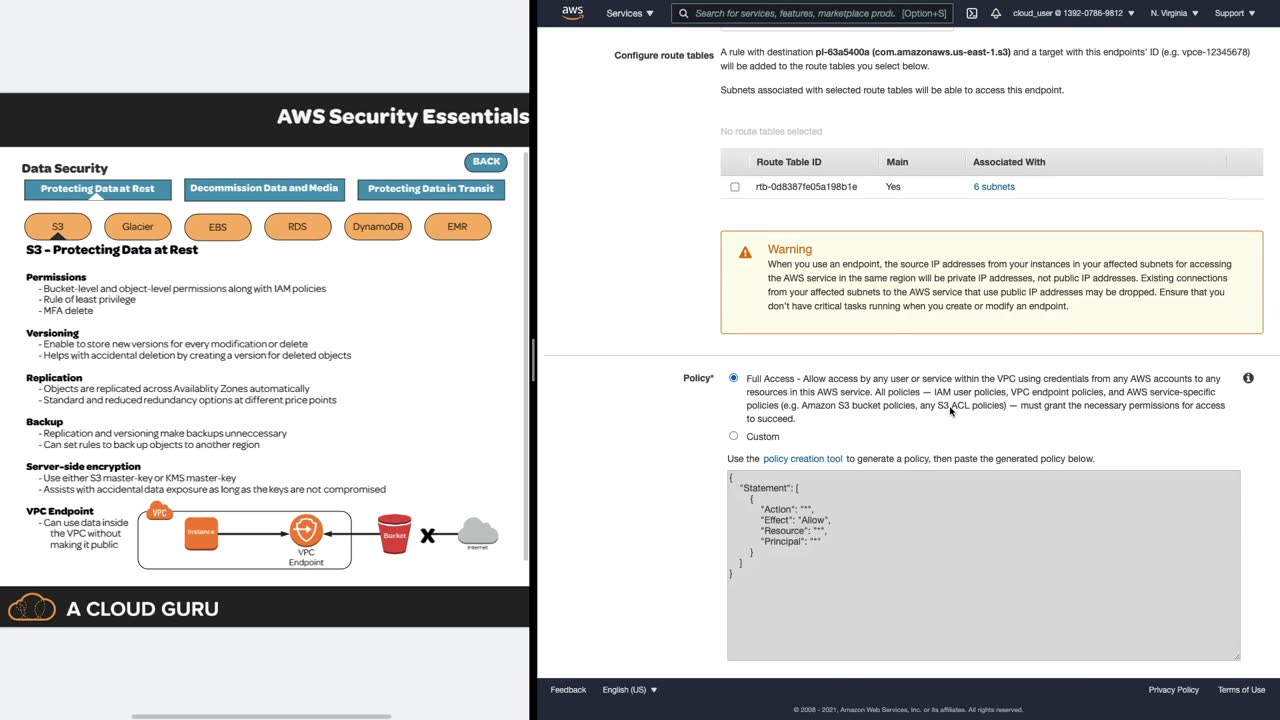1280x720 pixels.
Task: Expand the N. Virginia region dropdown
Action: (x=1174, y=13)
